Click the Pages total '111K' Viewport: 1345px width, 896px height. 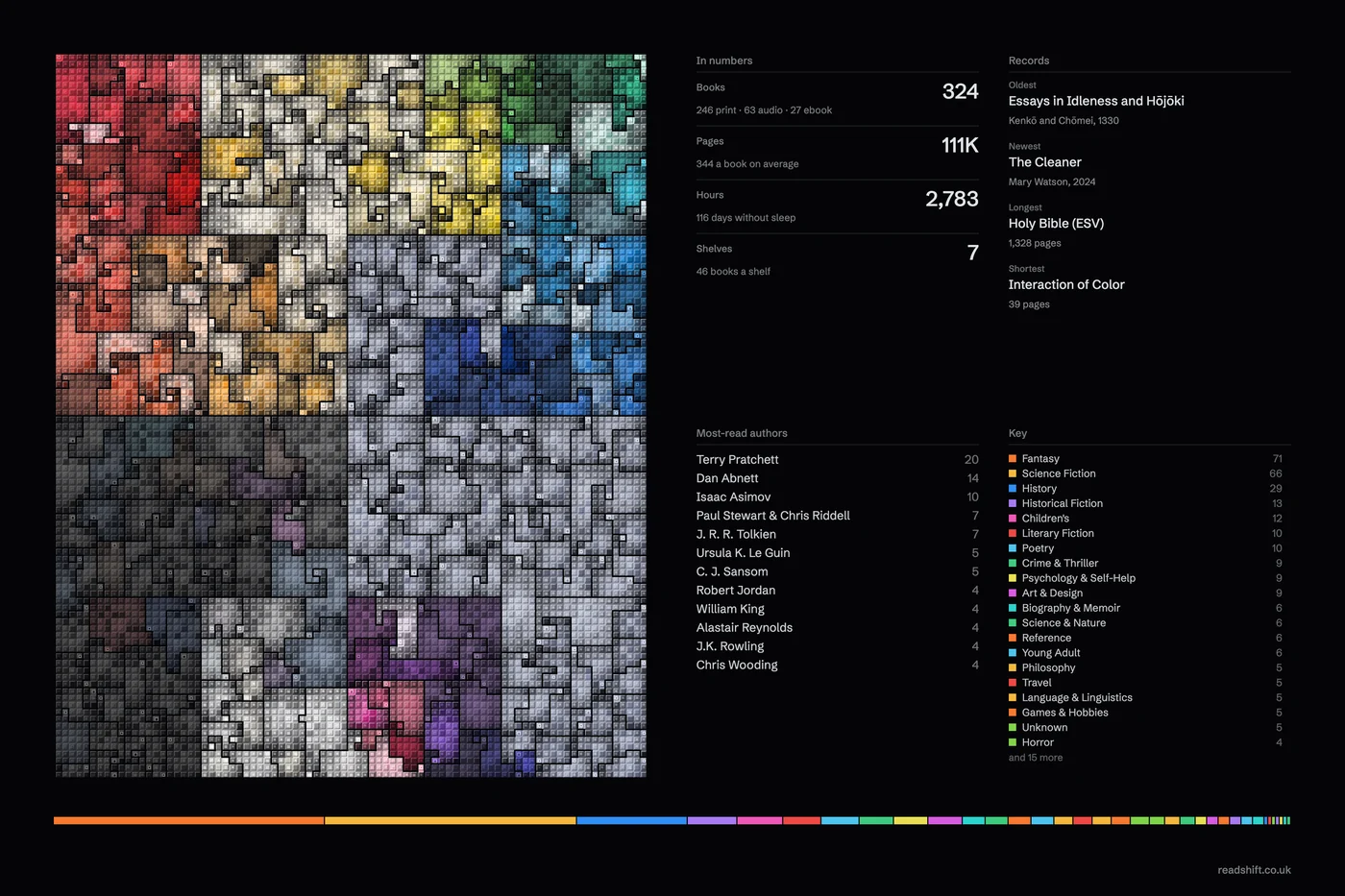click(960, 146)
